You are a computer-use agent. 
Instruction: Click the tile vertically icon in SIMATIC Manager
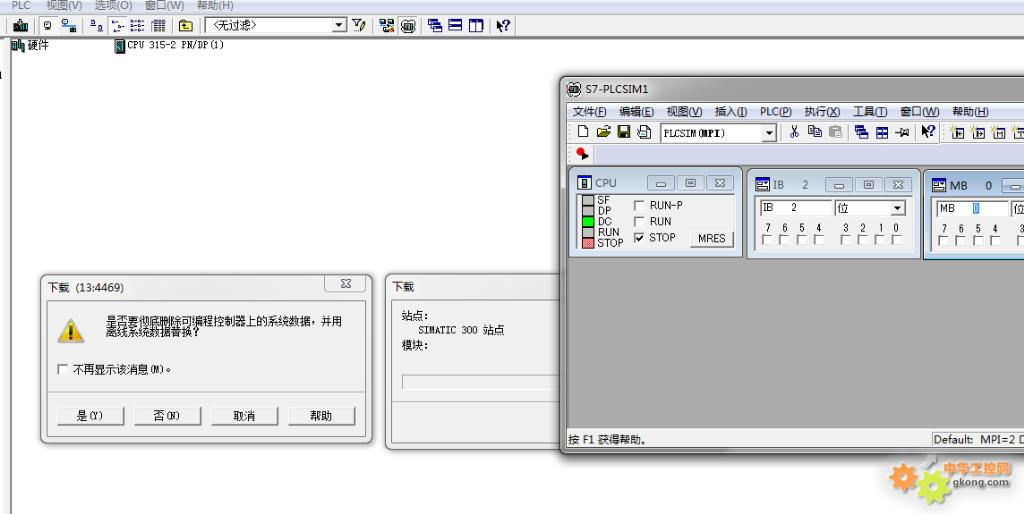click(x=476, y=25)
